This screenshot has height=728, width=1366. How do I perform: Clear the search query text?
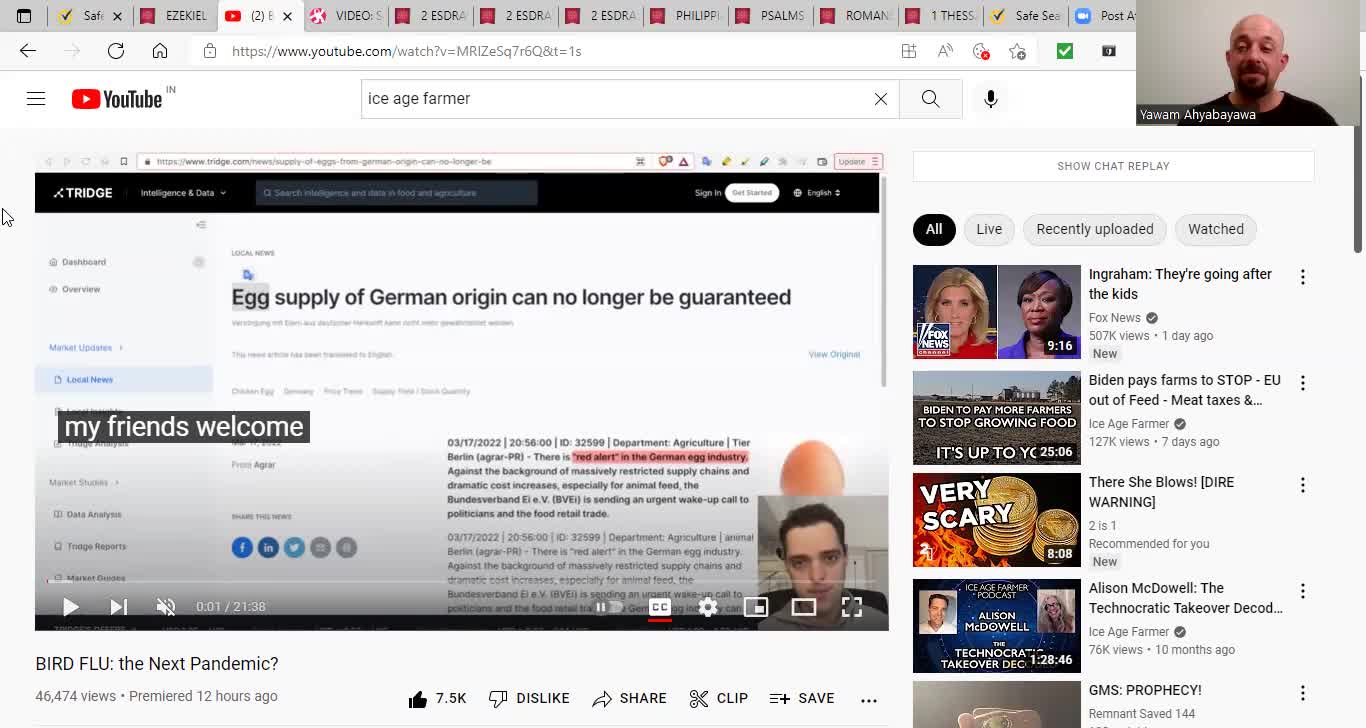(881, 98)
